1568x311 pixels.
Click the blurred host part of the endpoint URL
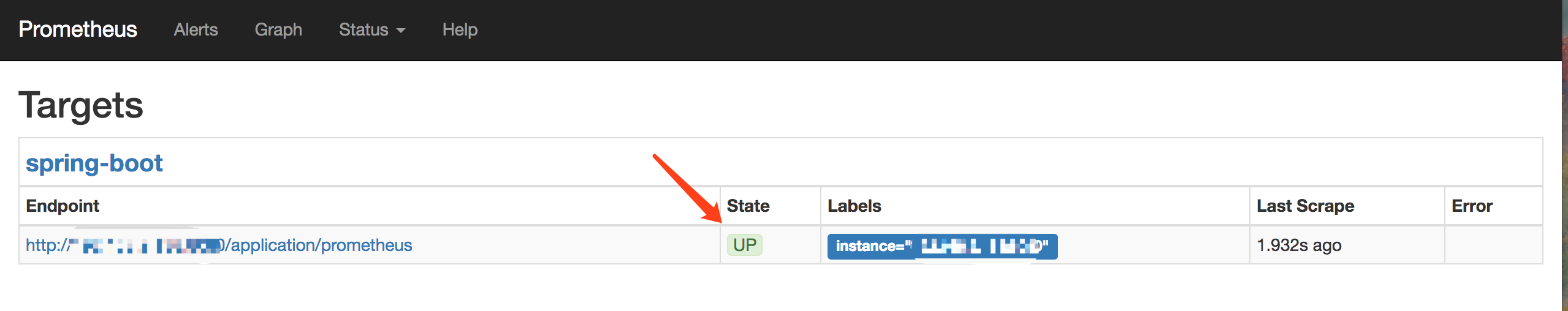point(147,245)
